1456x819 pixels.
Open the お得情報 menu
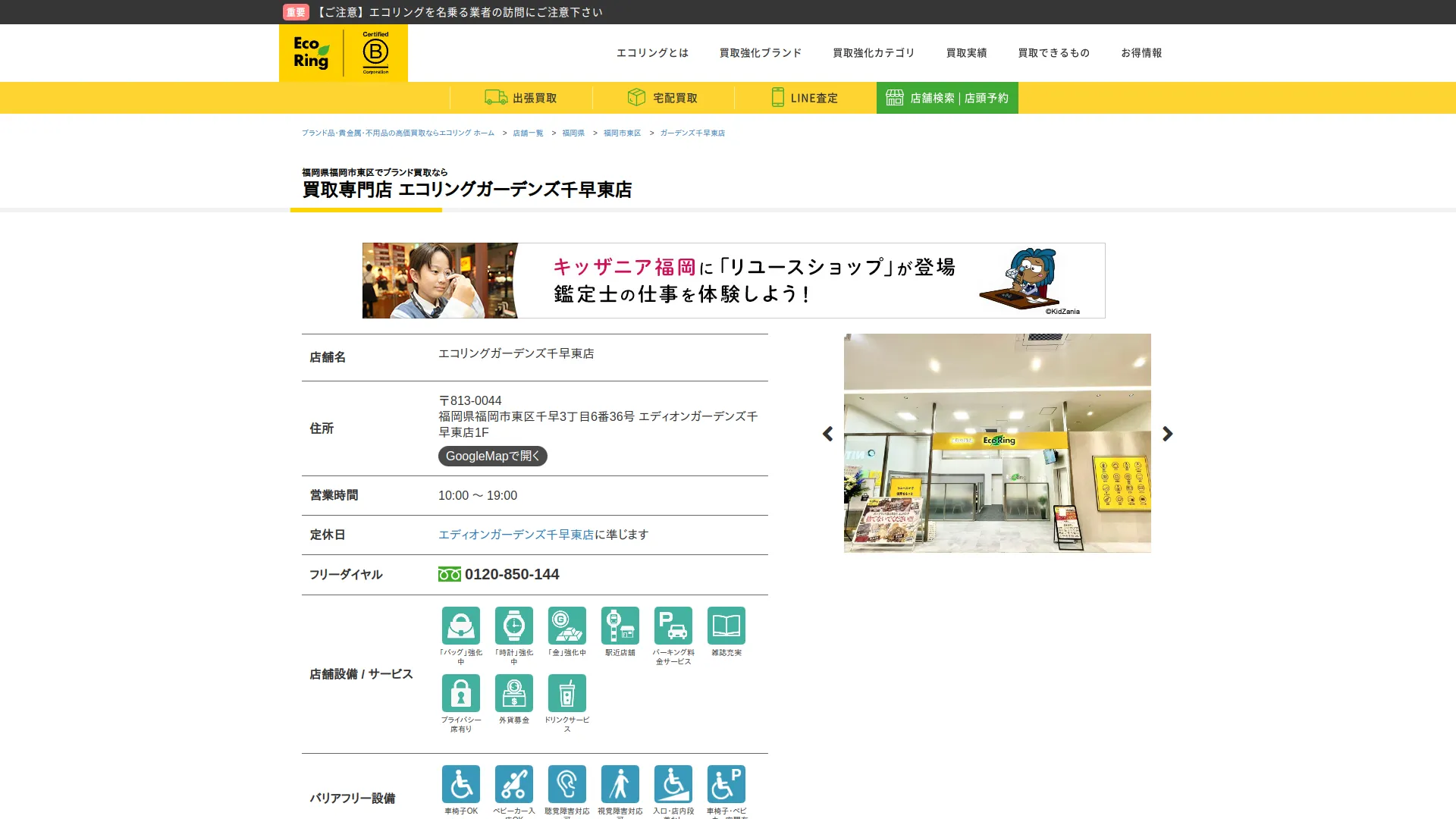click(1141, 53)
